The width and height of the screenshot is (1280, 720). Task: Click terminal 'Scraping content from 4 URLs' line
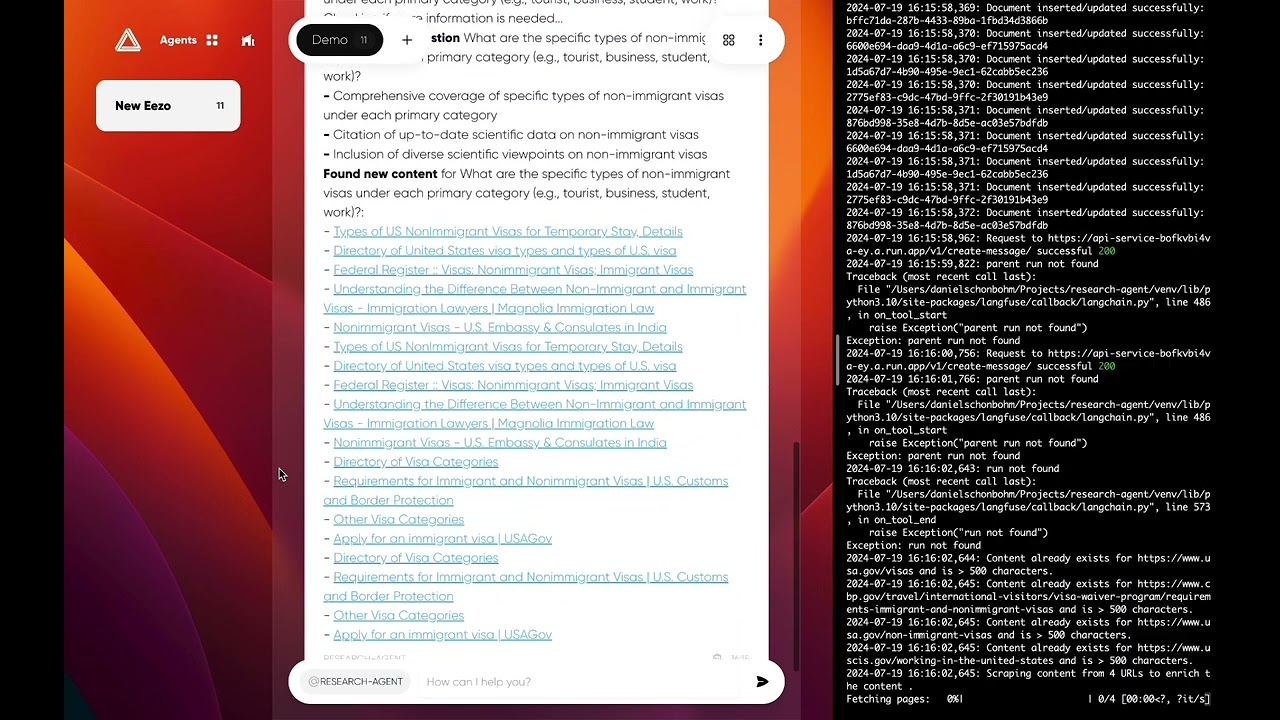[x=1028, y=680]
